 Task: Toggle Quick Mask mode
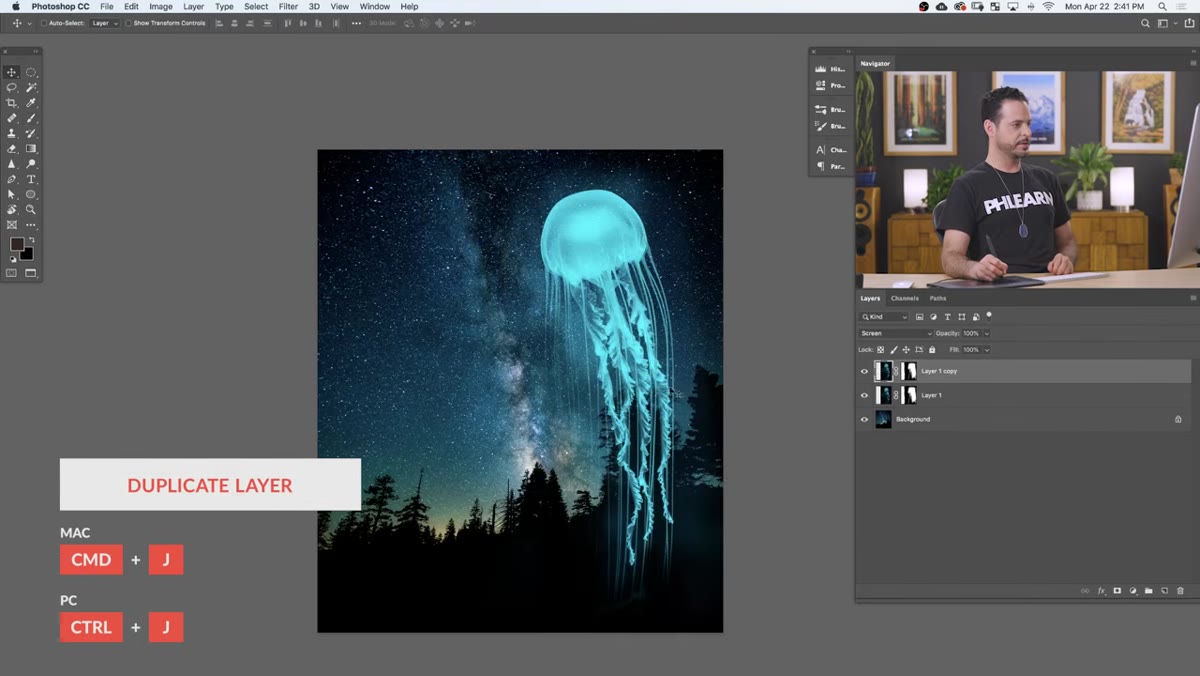coord(12,273)
